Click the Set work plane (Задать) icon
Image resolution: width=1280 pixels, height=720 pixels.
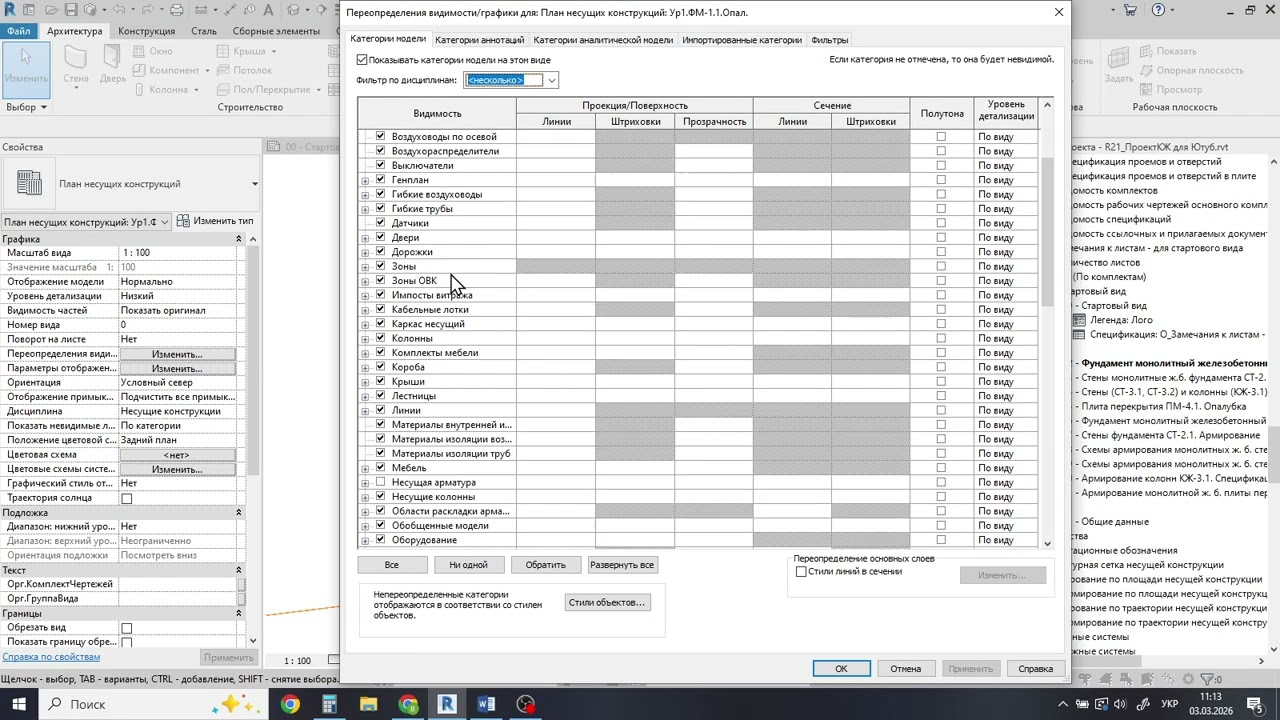click(1119, 66)
